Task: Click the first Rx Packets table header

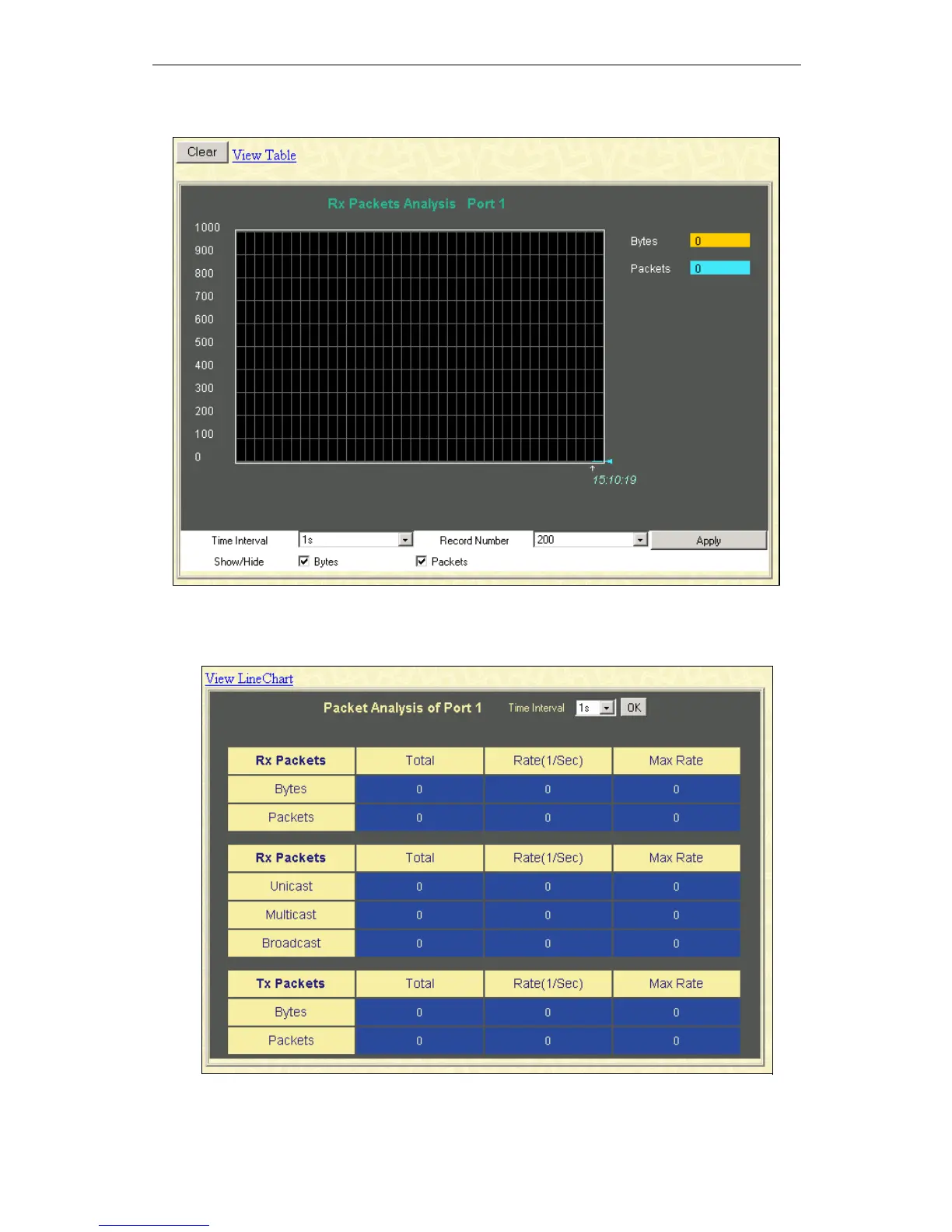Action: [x=291, y=761]
